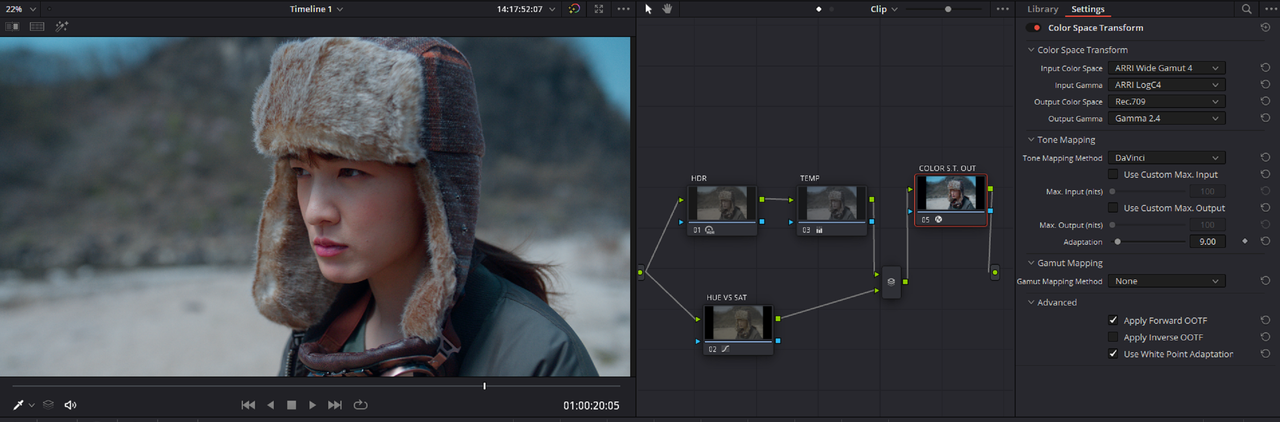Open the Output Gamma dropdown
1280x422 pixels.
click(1167, 118)
